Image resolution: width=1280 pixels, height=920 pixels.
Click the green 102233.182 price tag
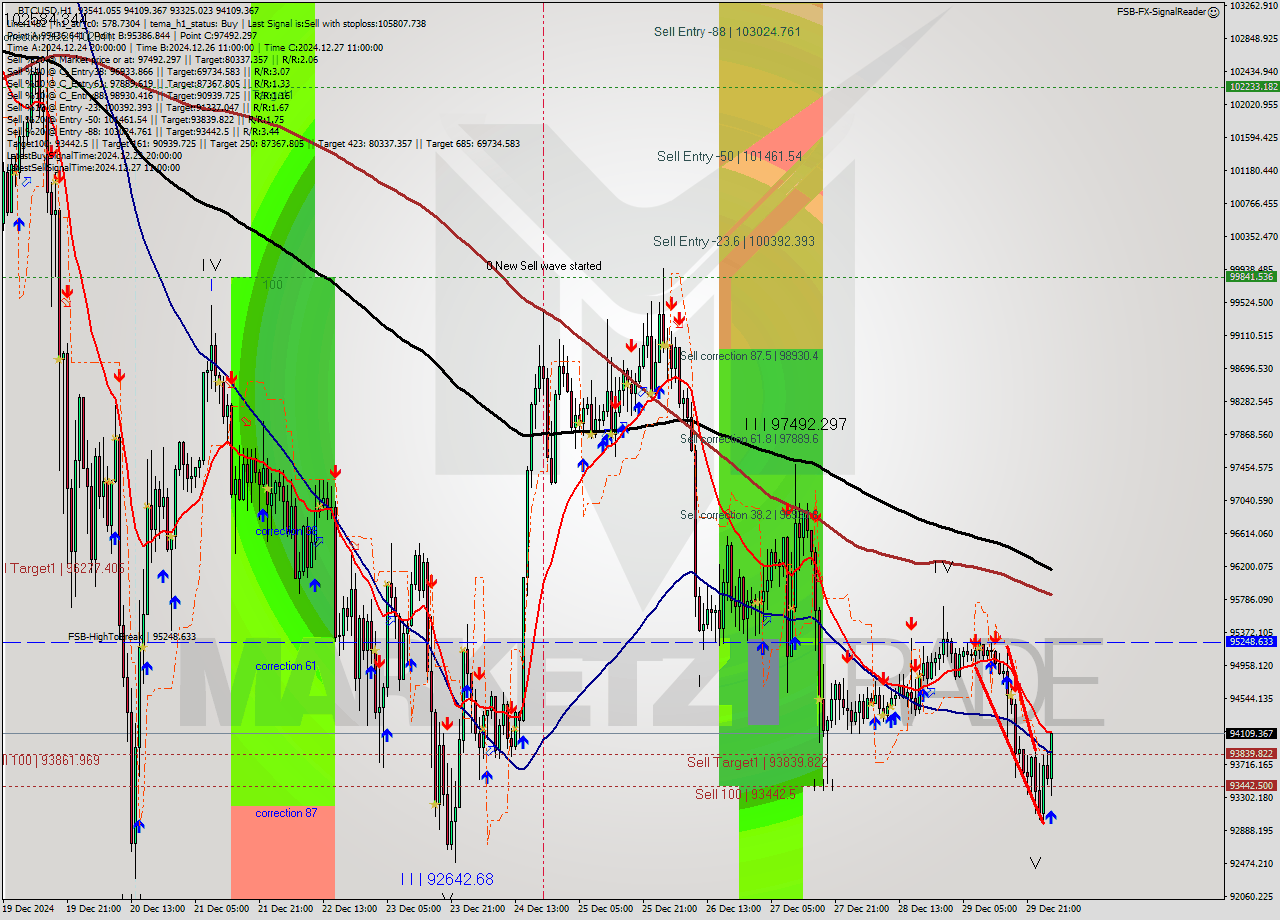[1252, 86]
